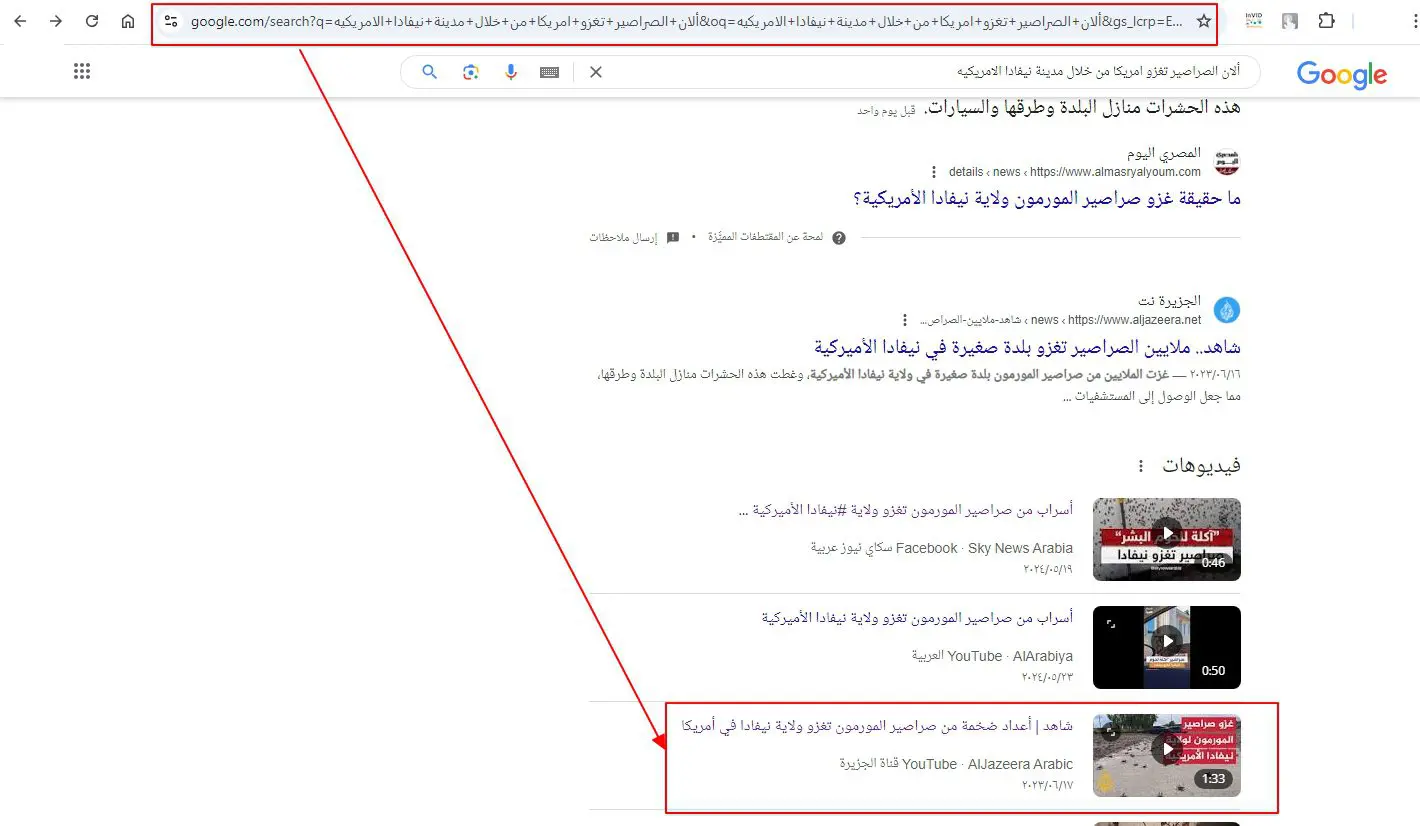This screenshot has width=1420, height=826.
Task: Click the browser back arrow
Action: pos(20,21)
